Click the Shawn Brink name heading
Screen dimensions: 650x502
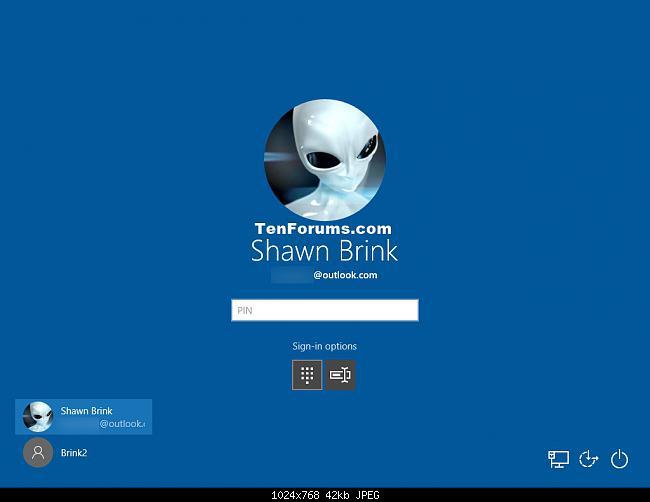click(324, 251)
